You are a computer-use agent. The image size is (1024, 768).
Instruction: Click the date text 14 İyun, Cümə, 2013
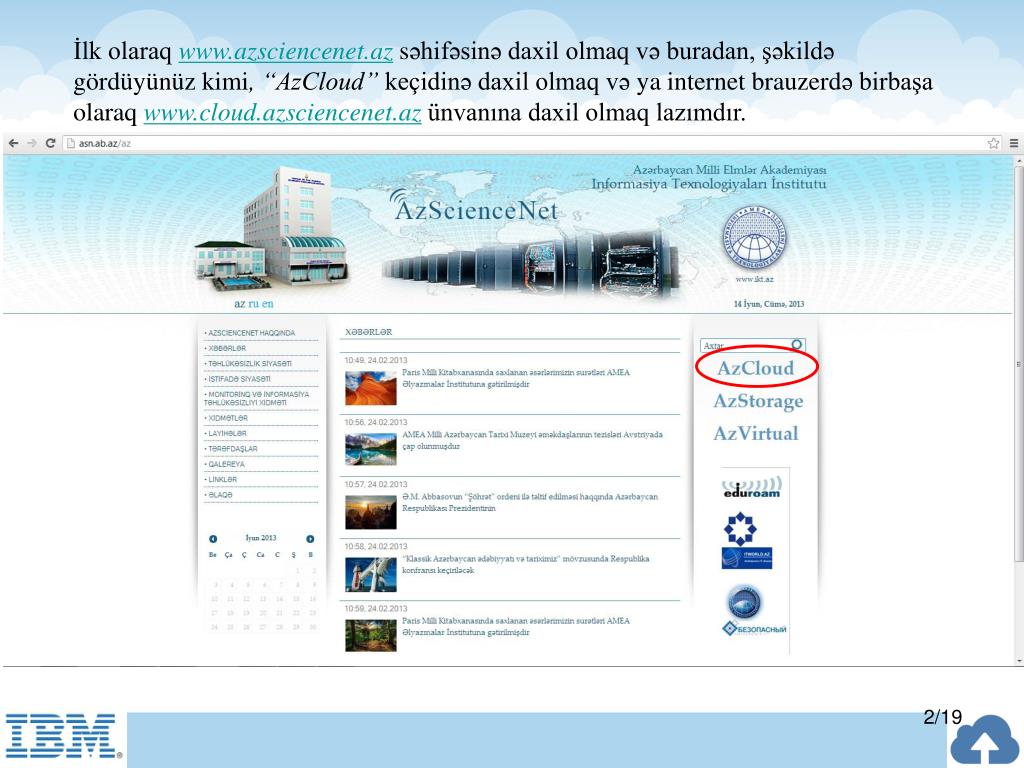(x=769, y=304)
